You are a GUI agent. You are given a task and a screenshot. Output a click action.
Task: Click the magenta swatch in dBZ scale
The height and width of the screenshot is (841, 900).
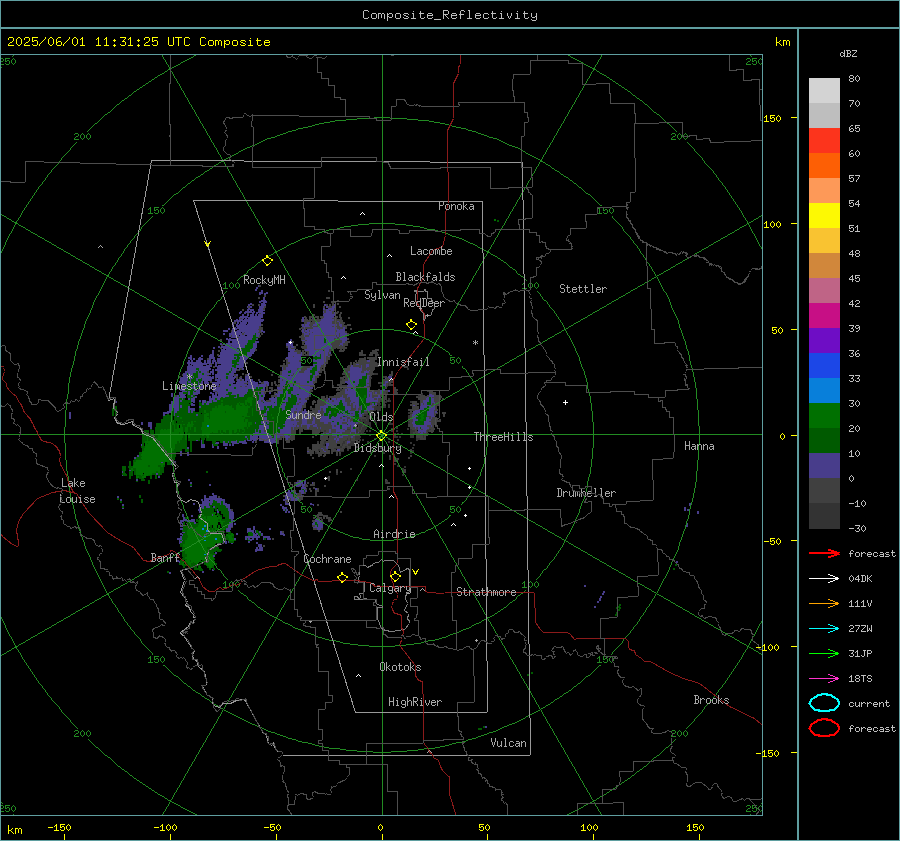click(824, 315)
